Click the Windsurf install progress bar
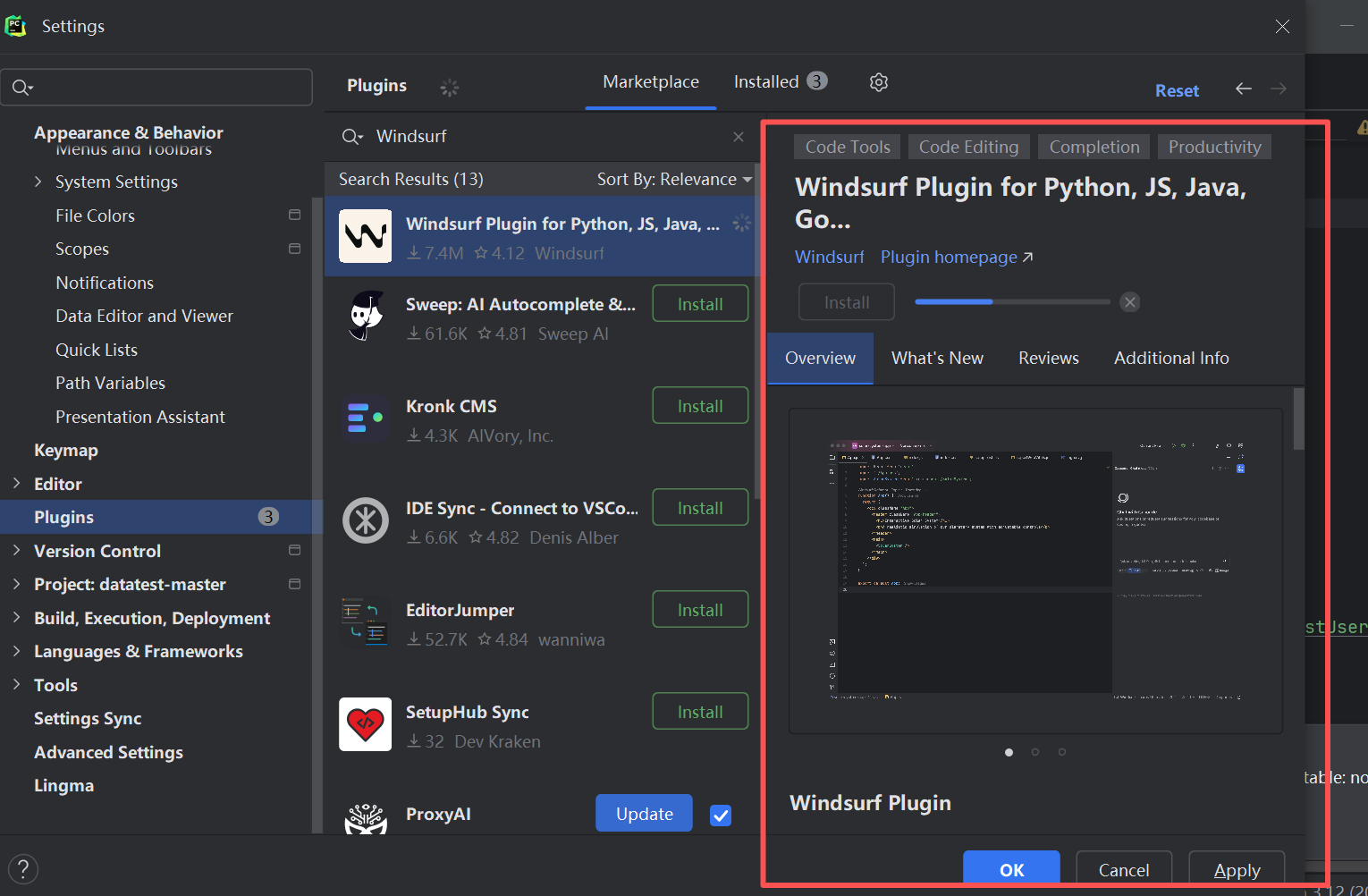This screenshot has height=896, width=1368. click(1012, 302)
